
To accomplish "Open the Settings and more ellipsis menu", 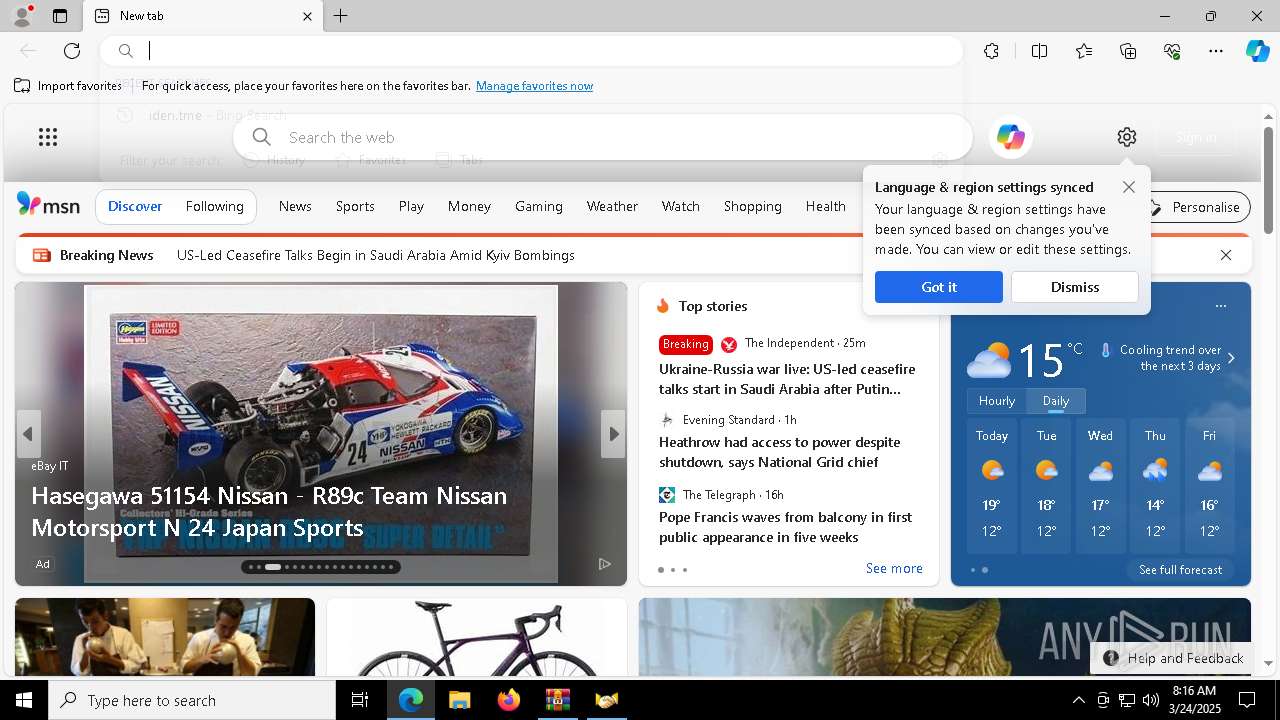I will coord(1216,51).
